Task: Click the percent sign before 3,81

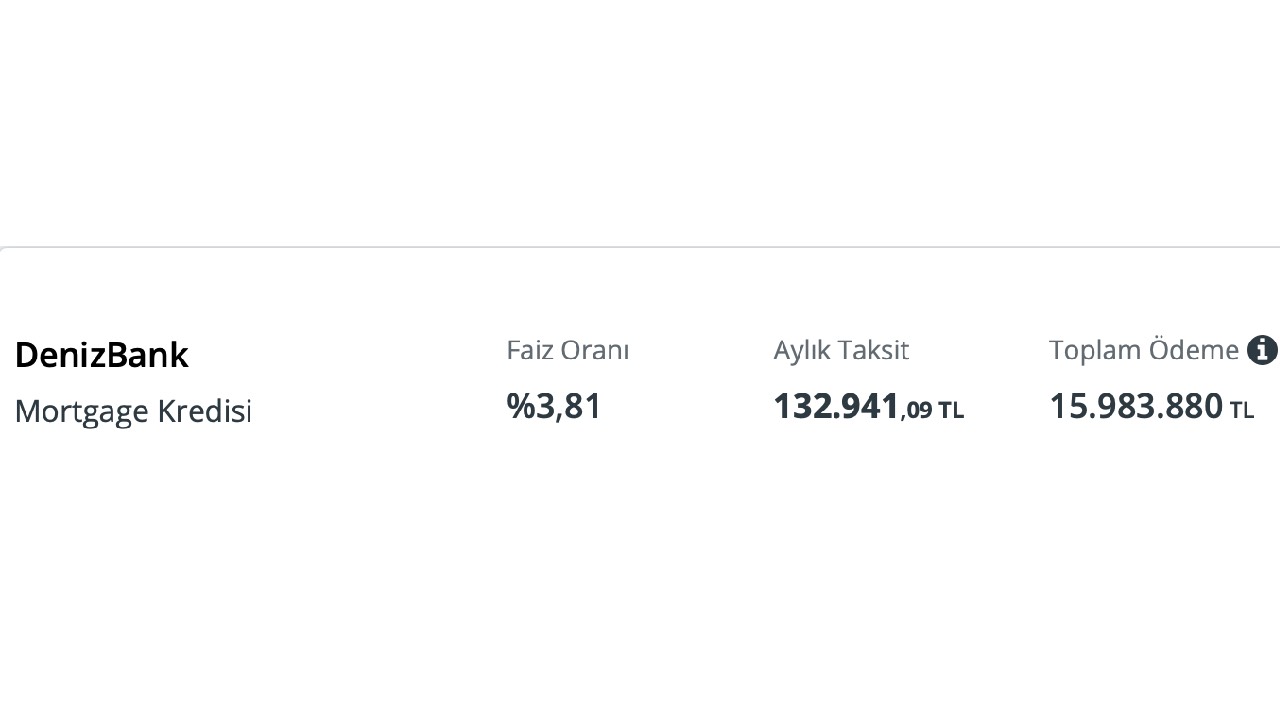Action: 521,406
